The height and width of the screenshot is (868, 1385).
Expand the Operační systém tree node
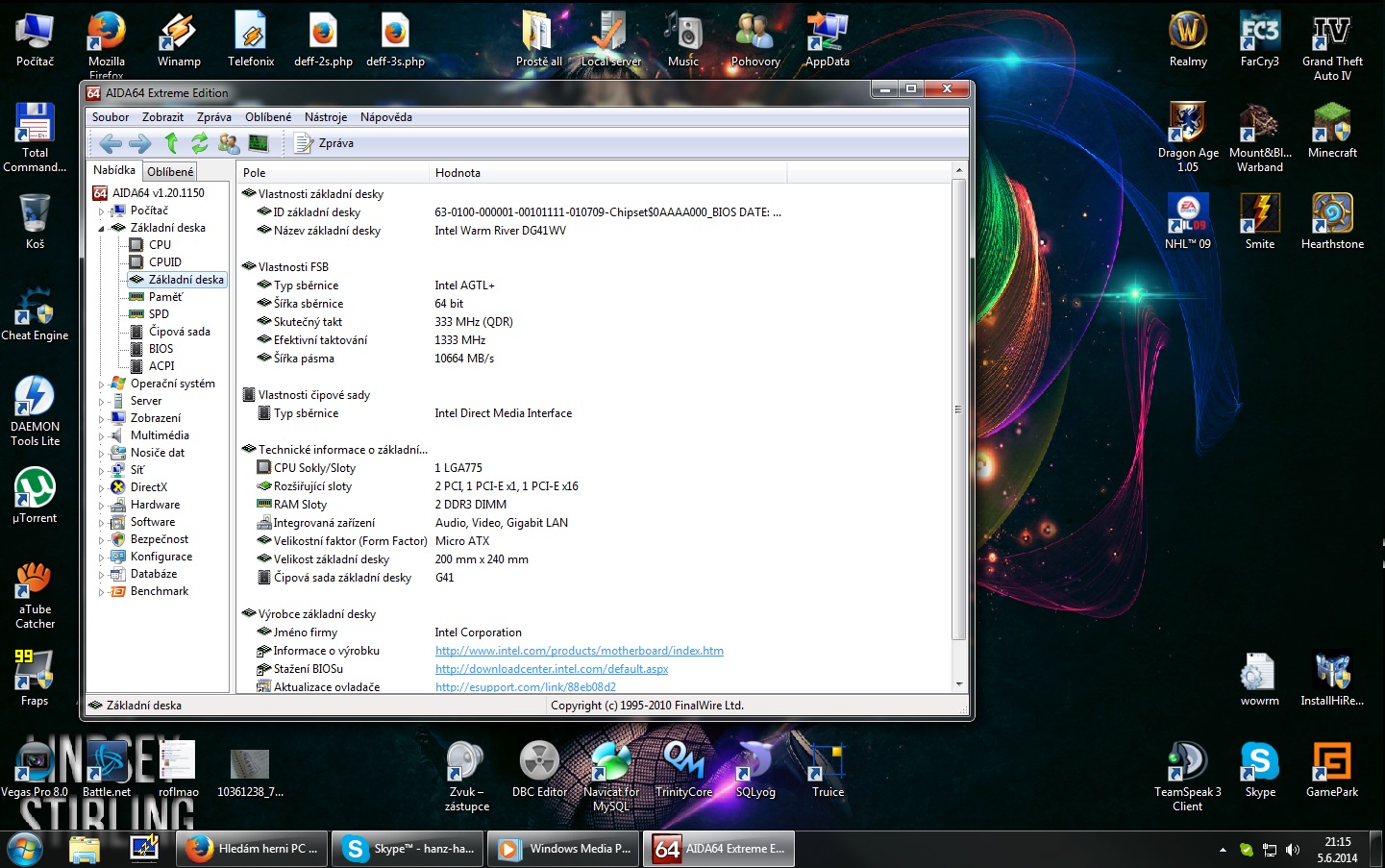click(x=102, y=384)
